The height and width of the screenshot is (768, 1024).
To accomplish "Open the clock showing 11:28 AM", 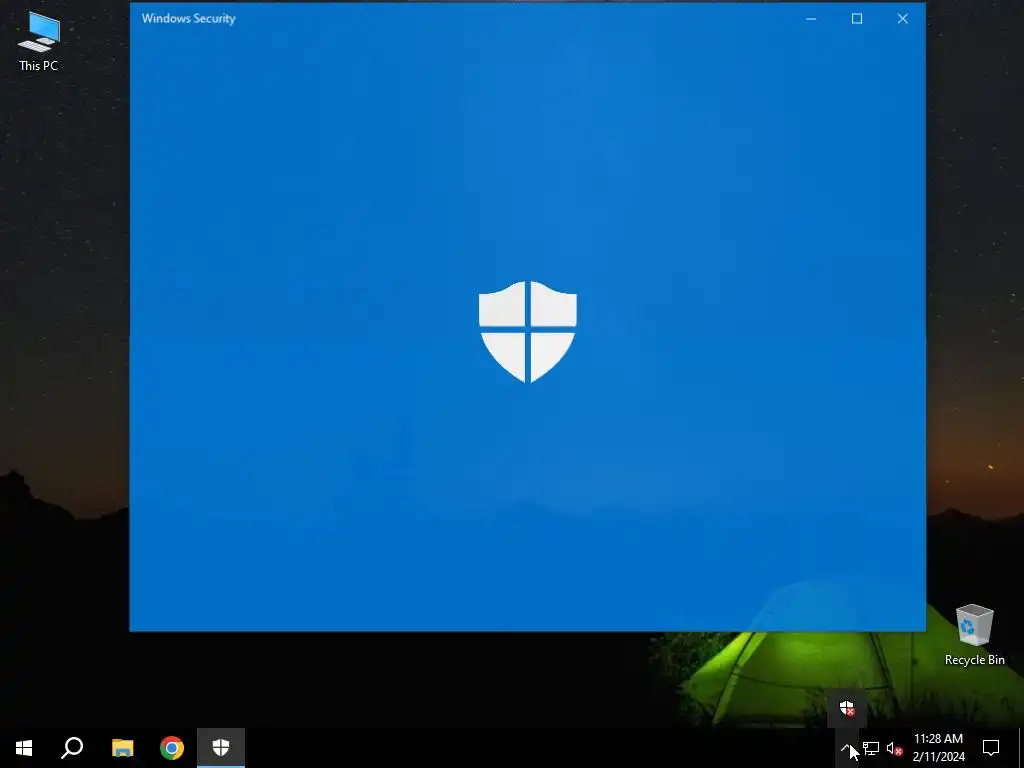I will coord(938,748).
